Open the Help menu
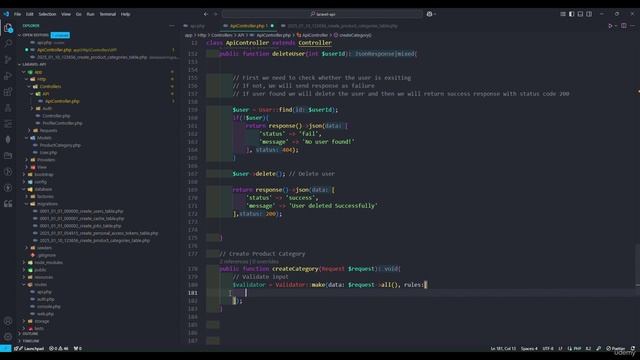Image resolution: width=640 pixels, height=360 pixels. (125, 14)
